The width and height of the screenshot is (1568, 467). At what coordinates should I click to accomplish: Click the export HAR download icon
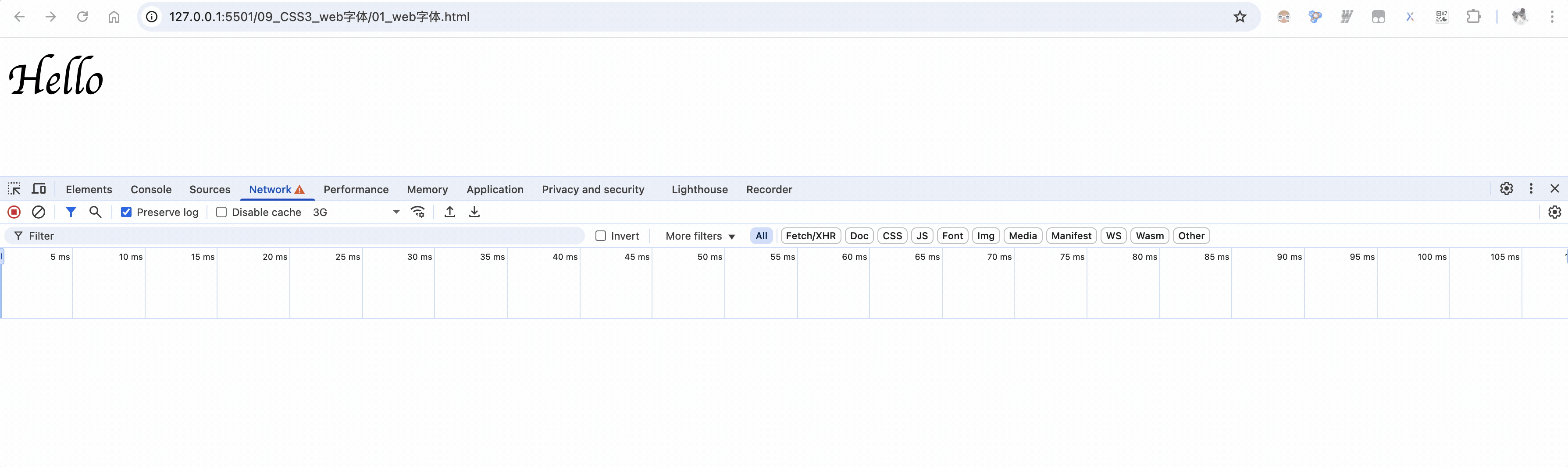(474, 212)
